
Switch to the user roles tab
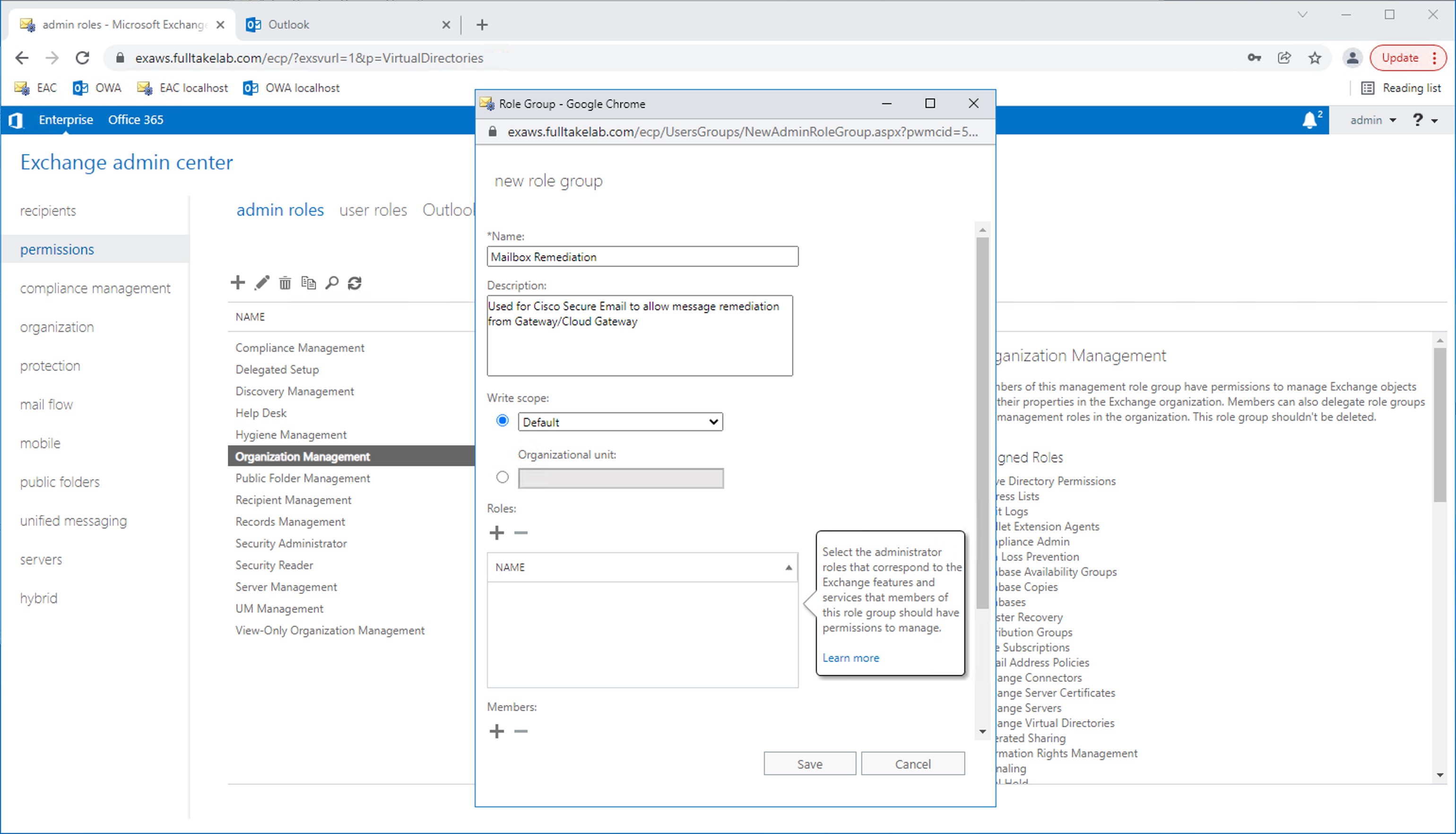coord(373,209)
